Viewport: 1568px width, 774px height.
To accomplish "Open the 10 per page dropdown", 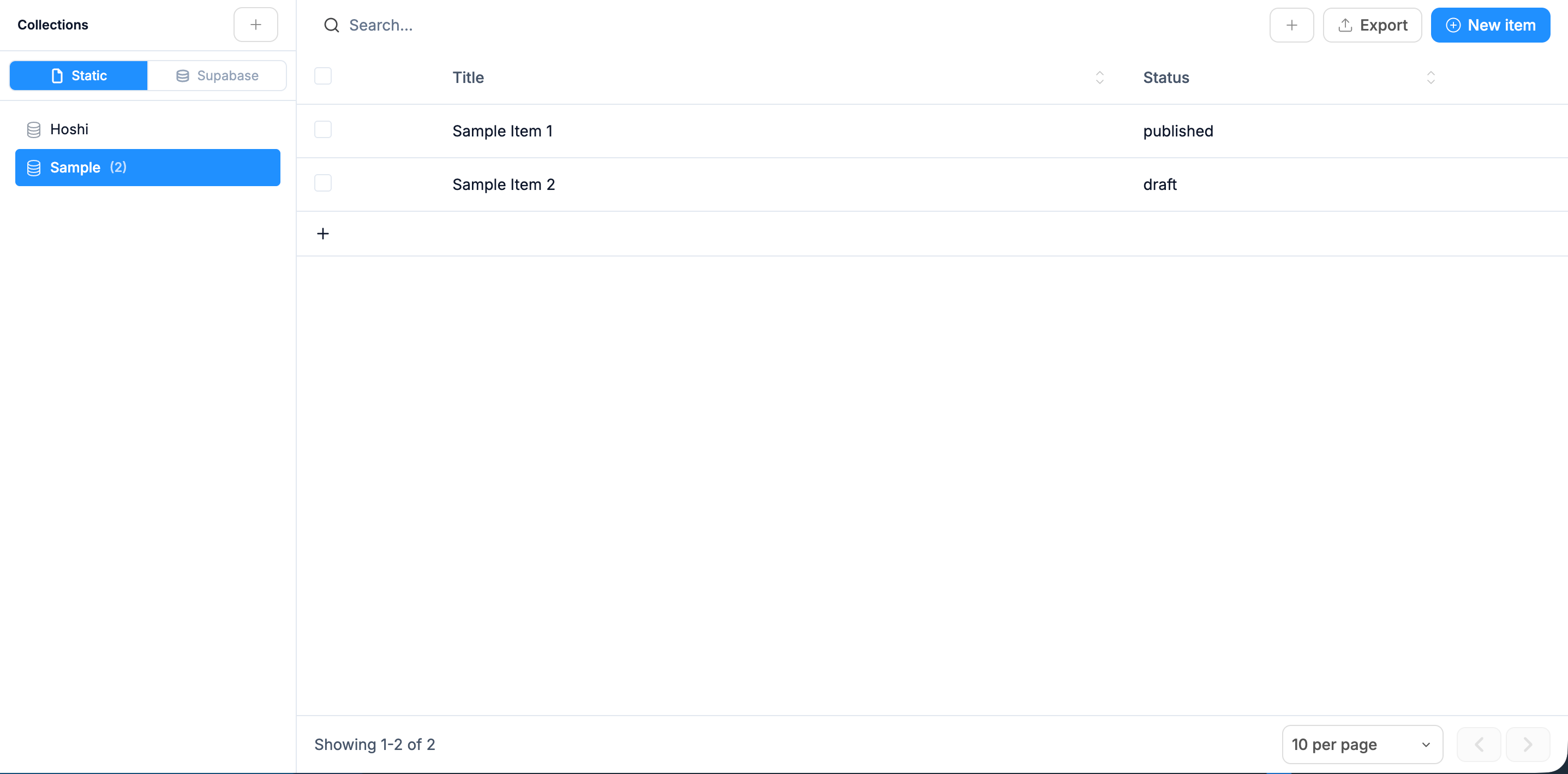I will [x=1362, y=744].
